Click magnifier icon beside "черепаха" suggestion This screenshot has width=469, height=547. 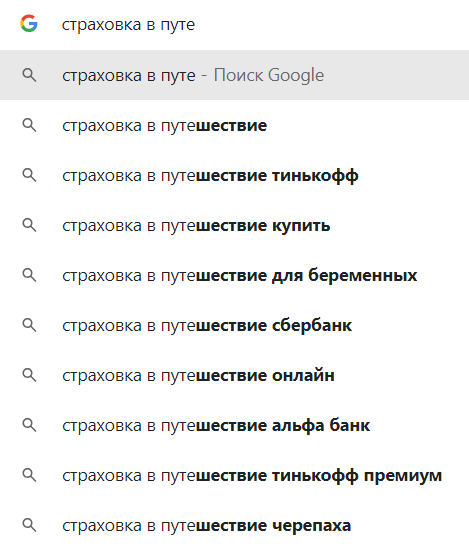click(29, 525)
